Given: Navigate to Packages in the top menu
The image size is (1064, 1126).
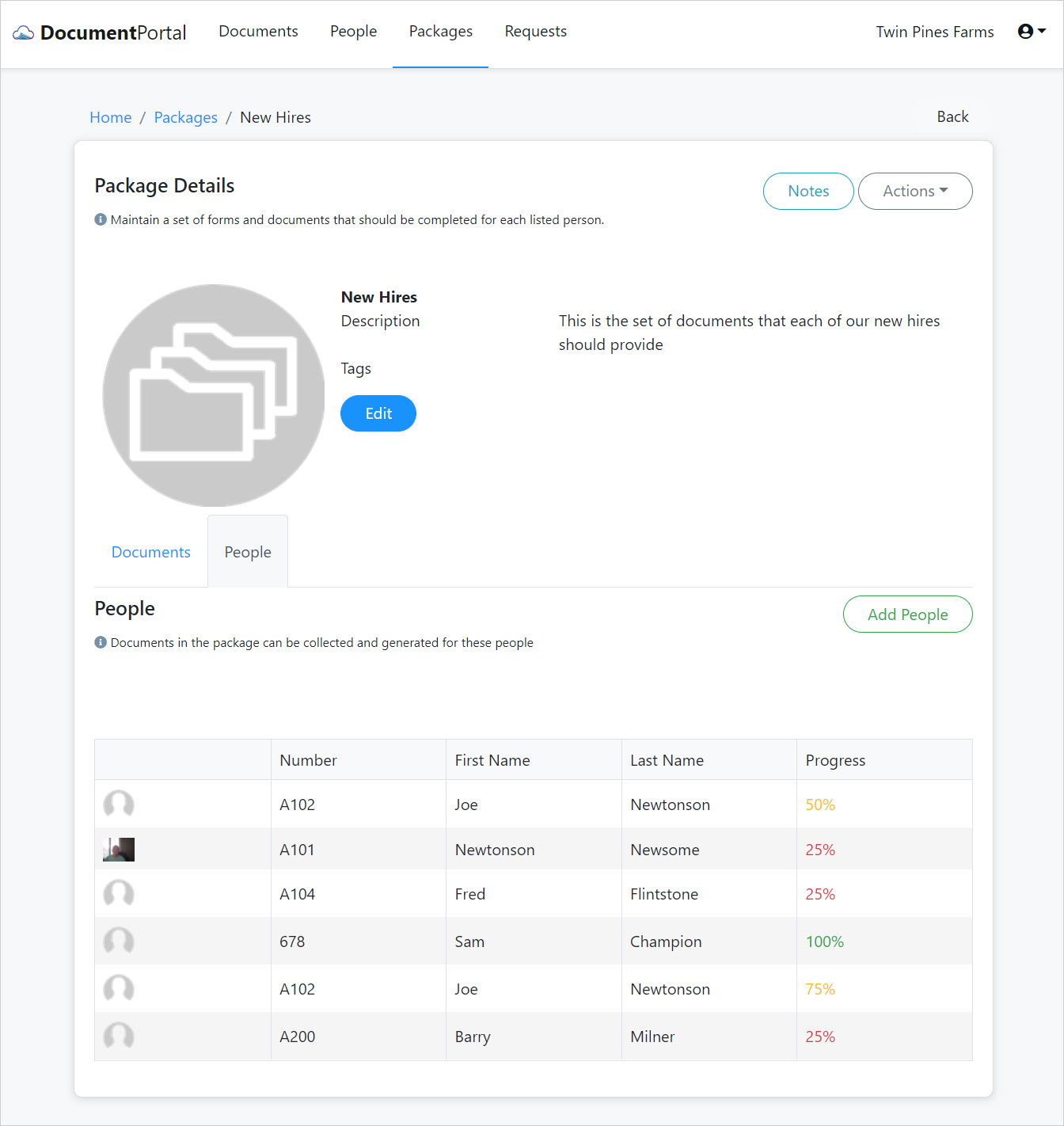Looking at the screenshot, I should point(440,31).
